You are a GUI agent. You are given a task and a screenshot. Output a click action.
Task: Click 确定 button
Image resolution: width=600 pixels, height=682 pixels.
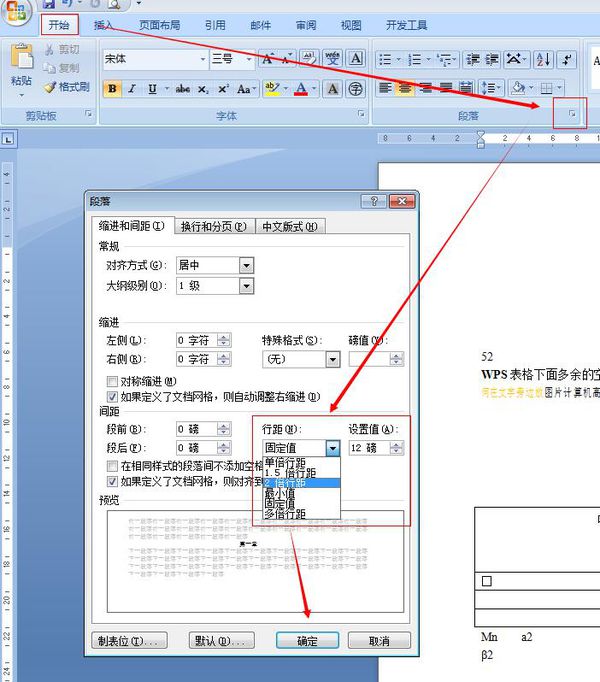coord(308,641)
